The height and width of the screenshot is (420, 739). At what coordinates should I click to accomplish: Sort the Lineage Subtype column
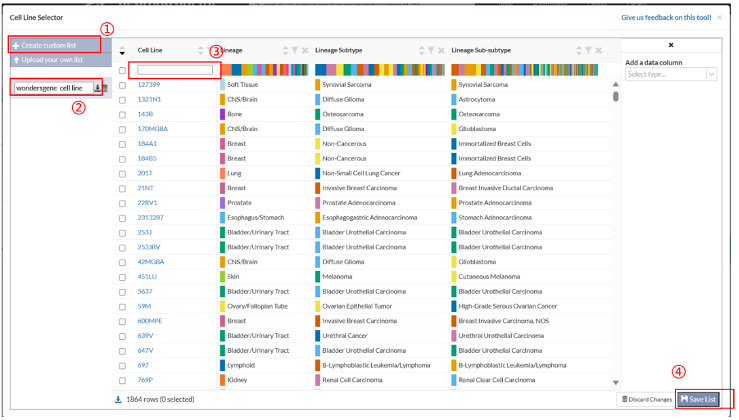pos(421,50)
